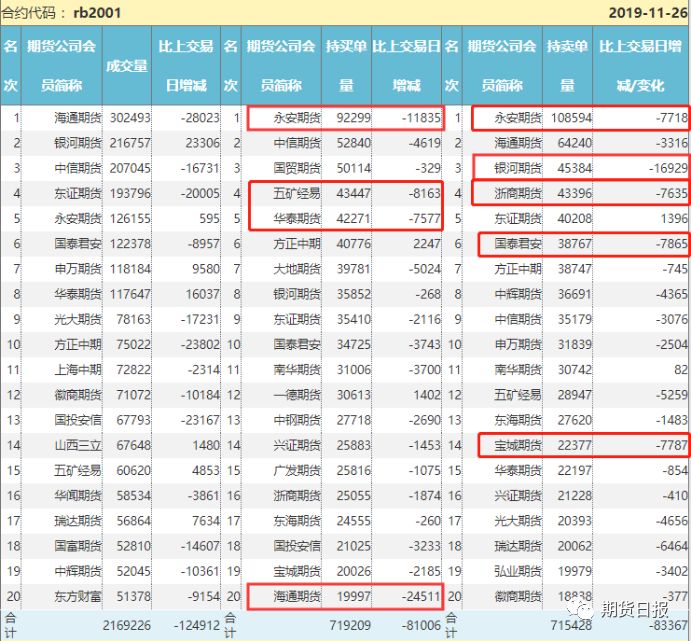
Task: Click short change -16929
Action: click(668, 168)
